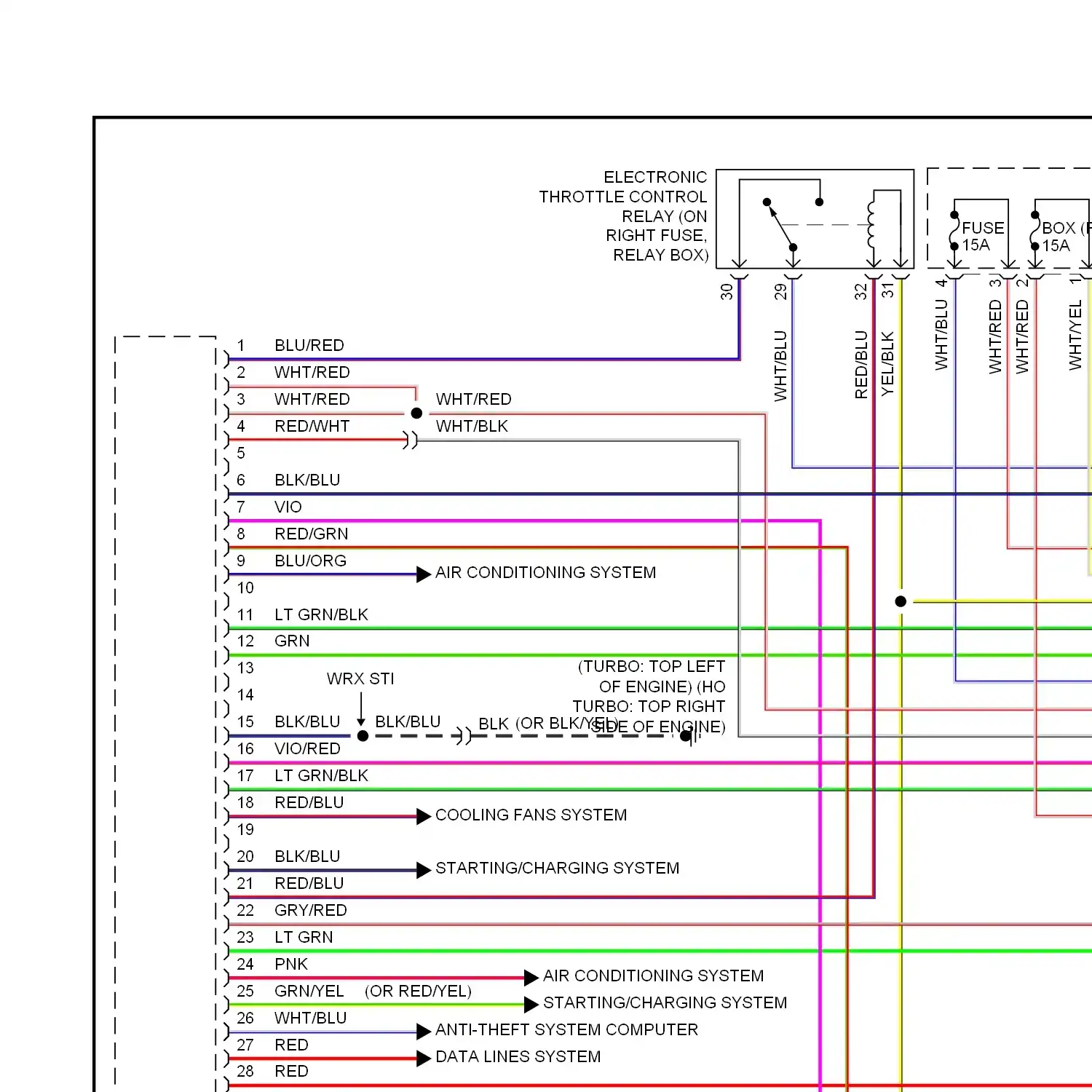Select the BLK/BLU label at pin 20
1092x1092 pixels.
(x=307, y=856)
